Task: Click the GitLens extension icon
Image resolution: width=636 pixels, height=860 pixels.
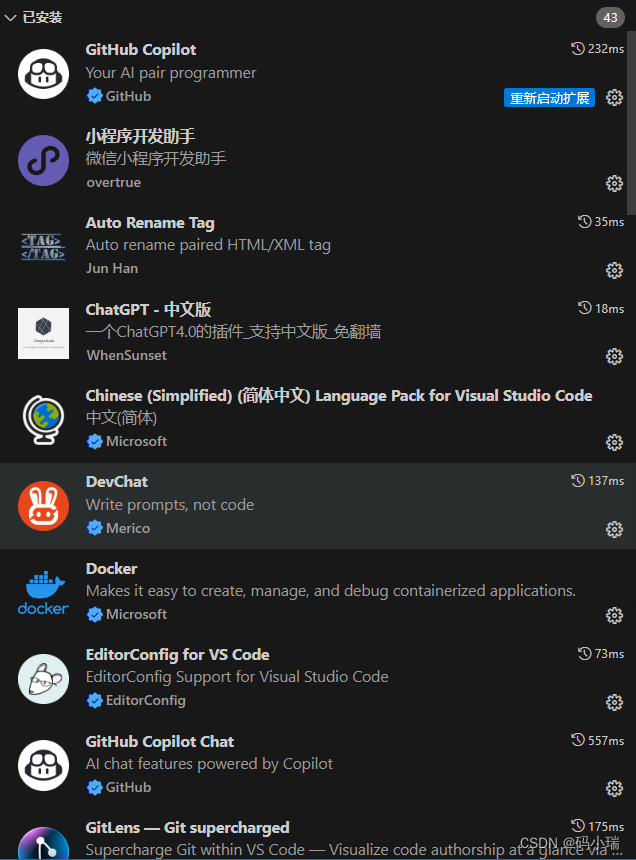Action: 43,843
